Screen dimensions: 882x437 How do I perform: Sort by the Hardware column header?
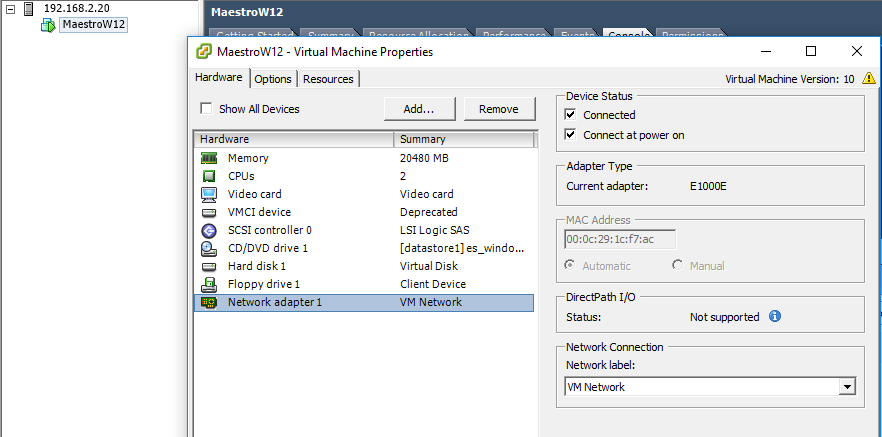click(293, 139)
